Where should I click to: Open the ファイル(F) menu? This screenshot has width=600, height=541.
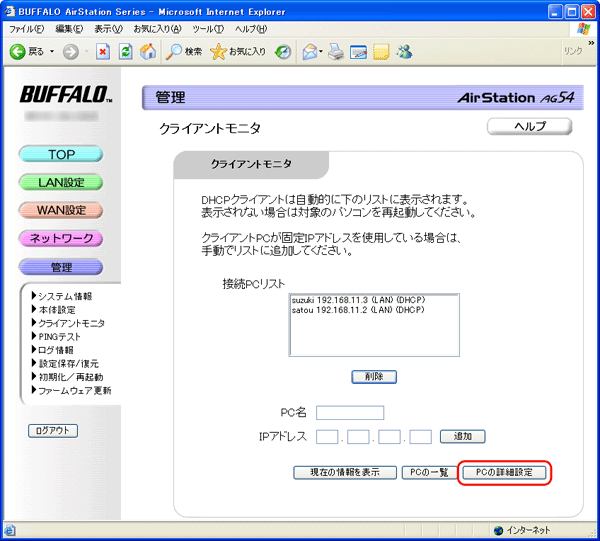click(26, 29)
